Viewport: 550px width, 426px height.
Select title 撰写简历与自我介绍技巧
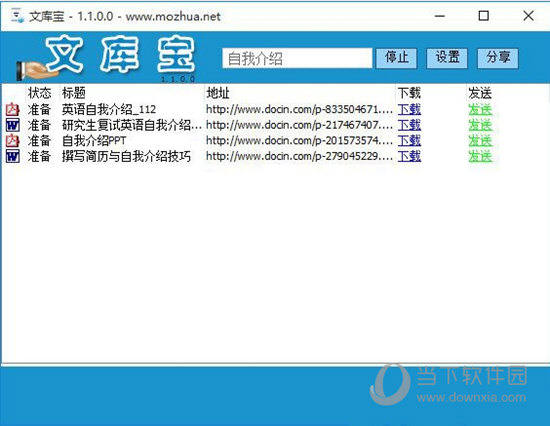coord(126,156)
